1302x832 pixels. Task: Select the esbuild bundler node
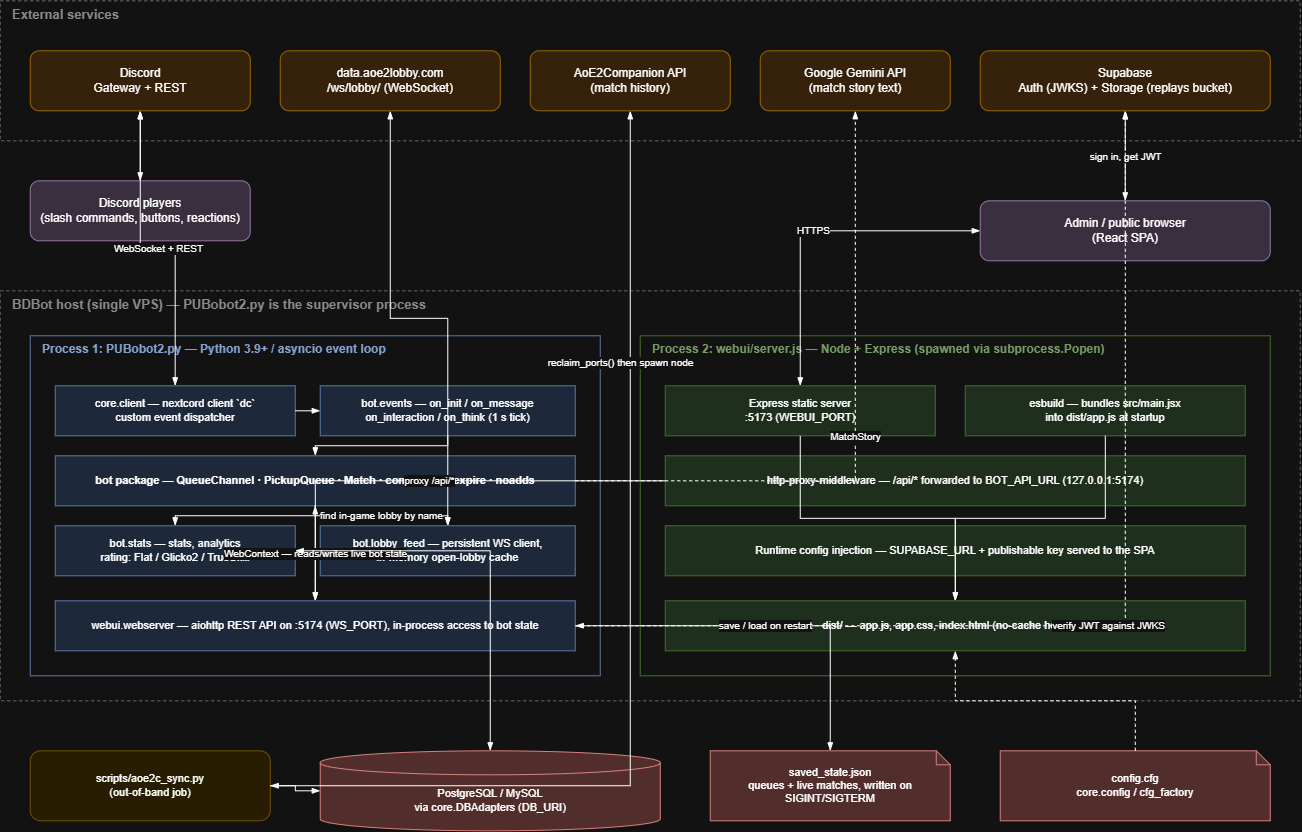[1105, 410]
